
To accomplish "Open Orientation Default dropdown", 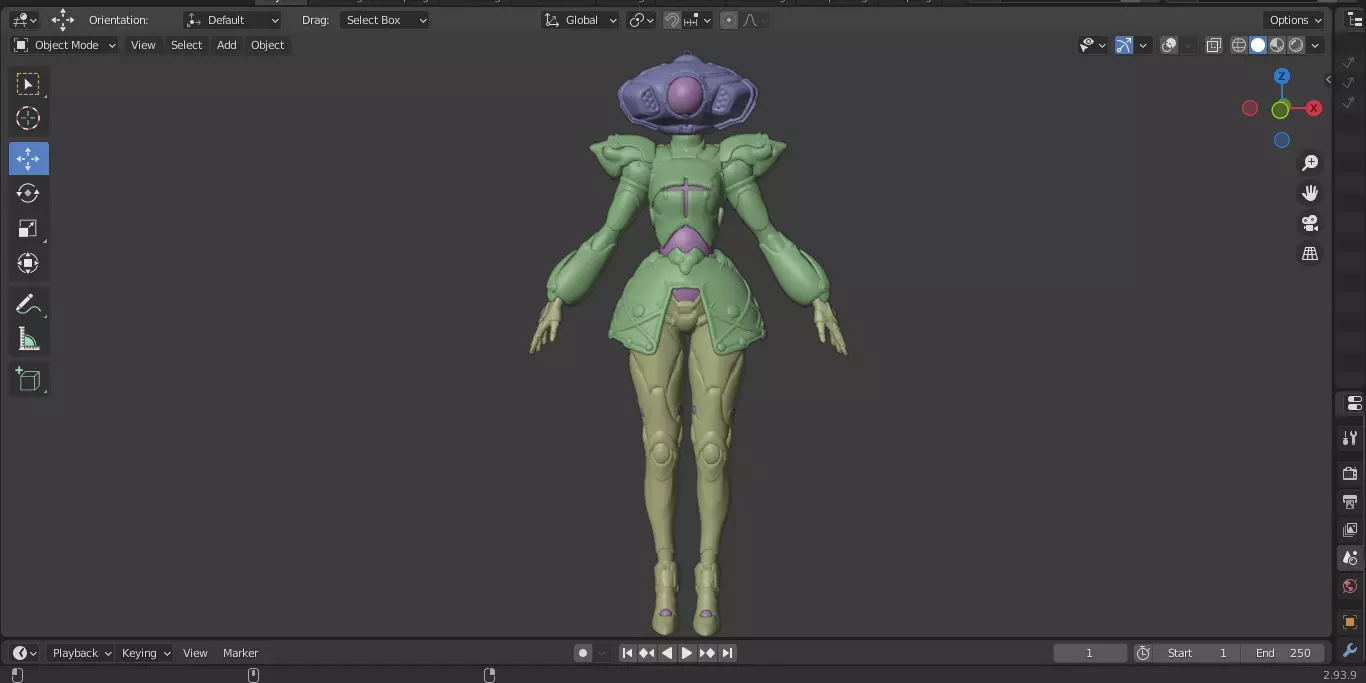I will (x=233, y=20).
